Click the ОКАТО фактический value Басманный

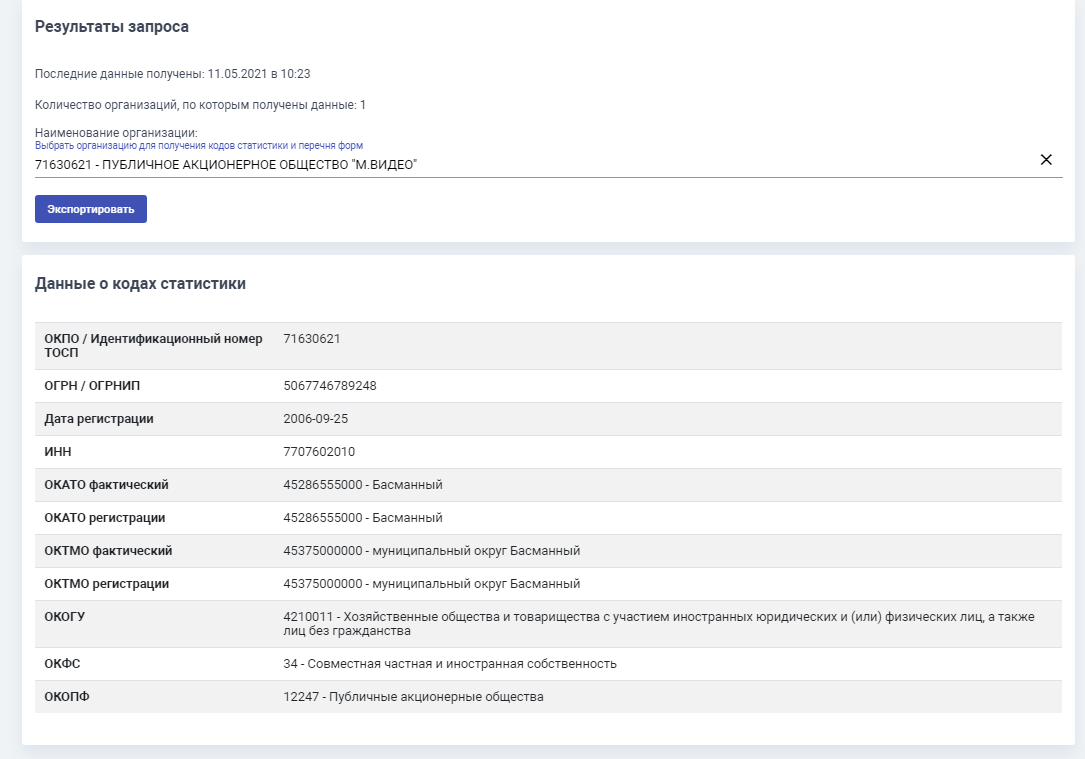(x=363, y=485)
